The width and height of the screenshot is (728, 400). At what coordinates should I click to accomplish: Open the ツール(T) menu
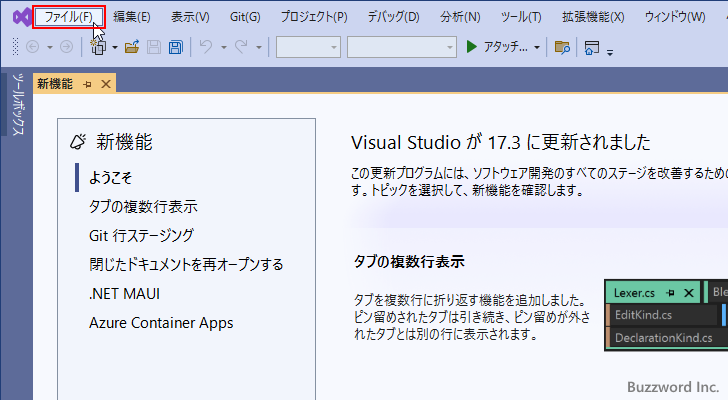click(521, 17)
